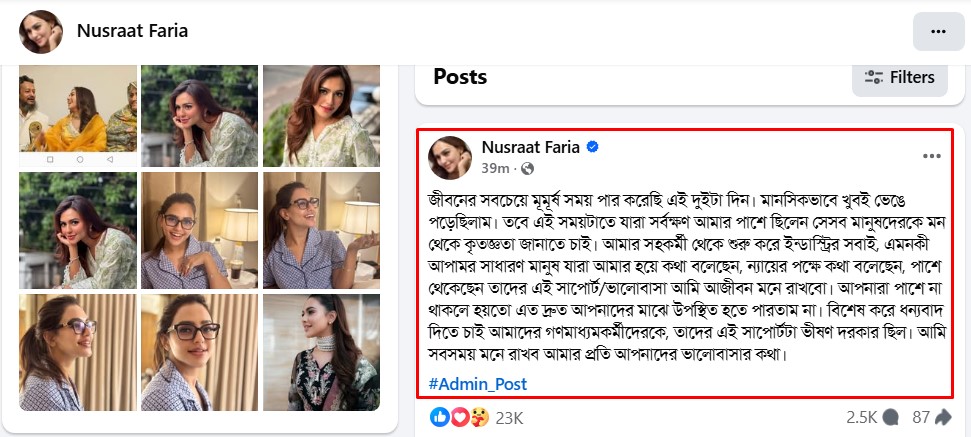
Task: Open the 23K reactions count
Action: 508,417
